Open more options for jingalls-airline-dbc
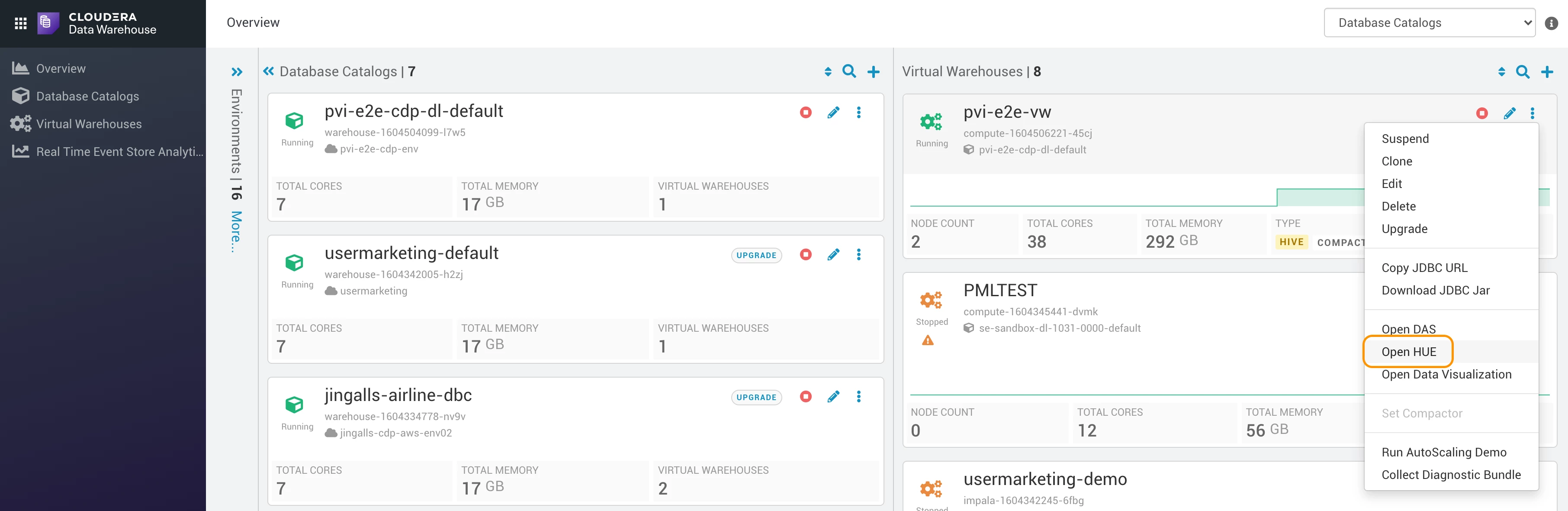This screenshot has width=1568, height=511. 859,397
